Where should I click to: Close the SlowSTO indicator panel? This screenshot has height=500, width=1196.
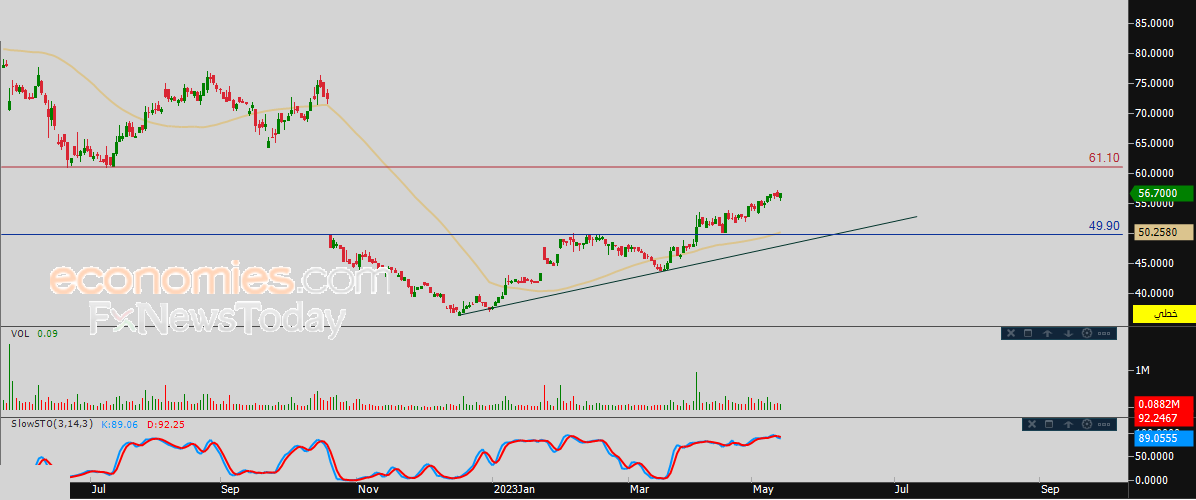pos(1031,424)
